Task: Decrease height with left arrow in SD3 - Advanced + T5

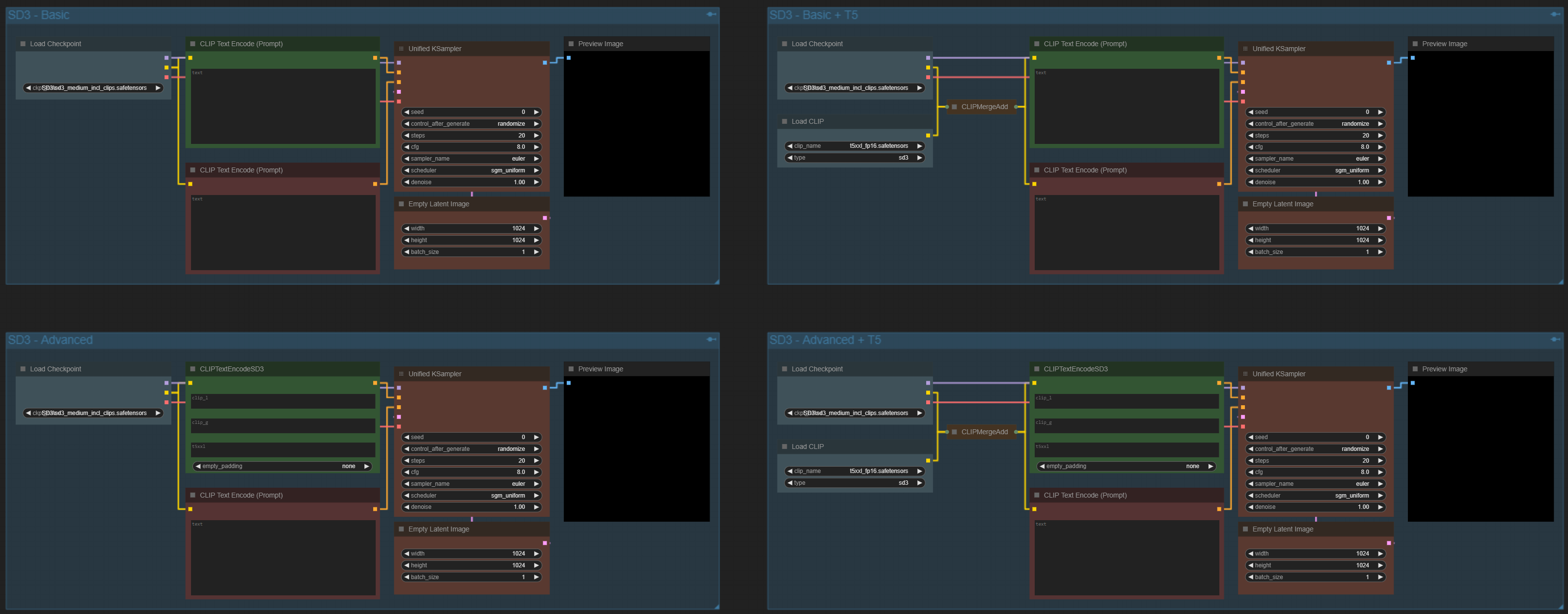Action: coord(1251,565)
